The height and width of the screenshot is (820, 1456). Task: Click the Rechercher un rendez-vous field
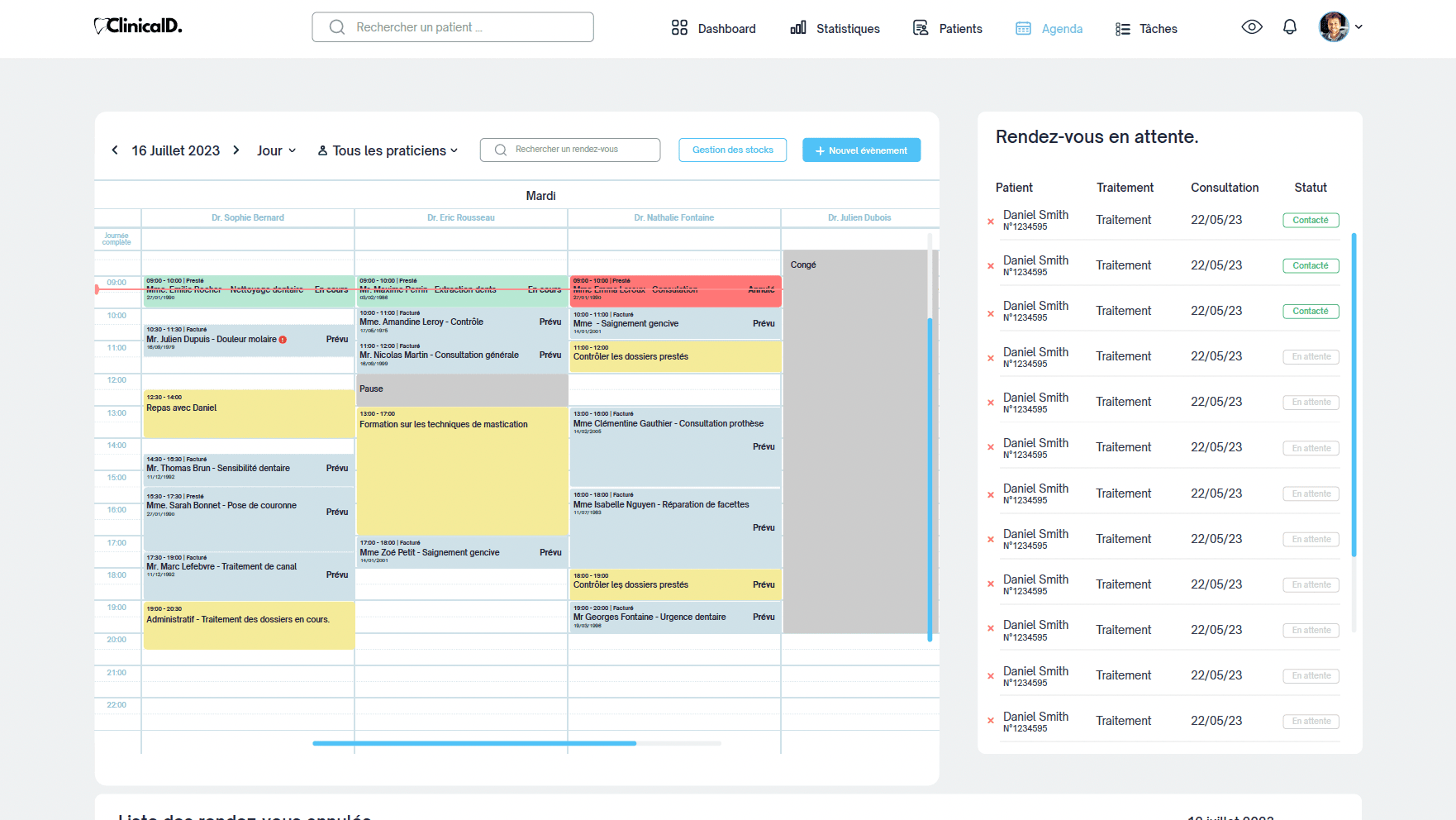[x=570, y=150]
